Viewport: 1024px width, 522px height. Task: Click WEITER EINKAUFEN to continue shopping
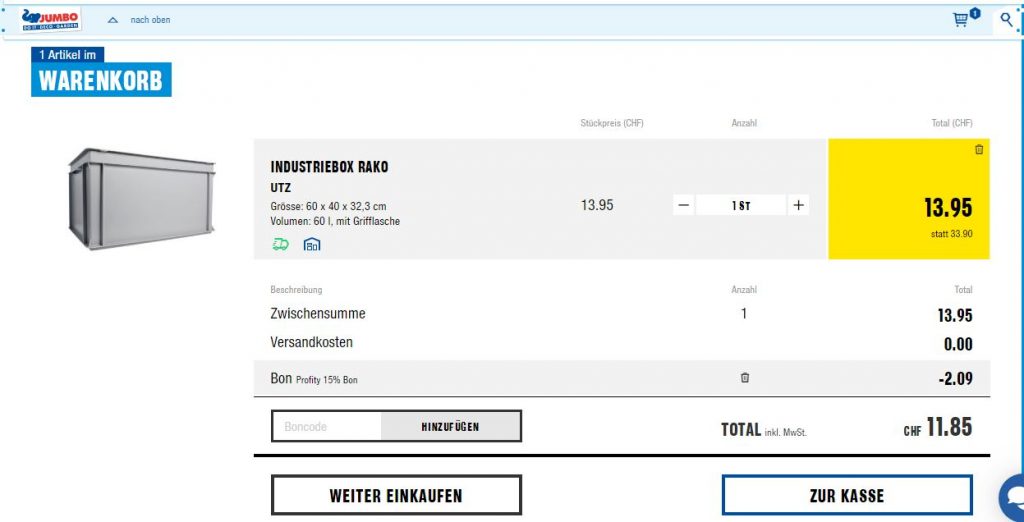point(396,495)
